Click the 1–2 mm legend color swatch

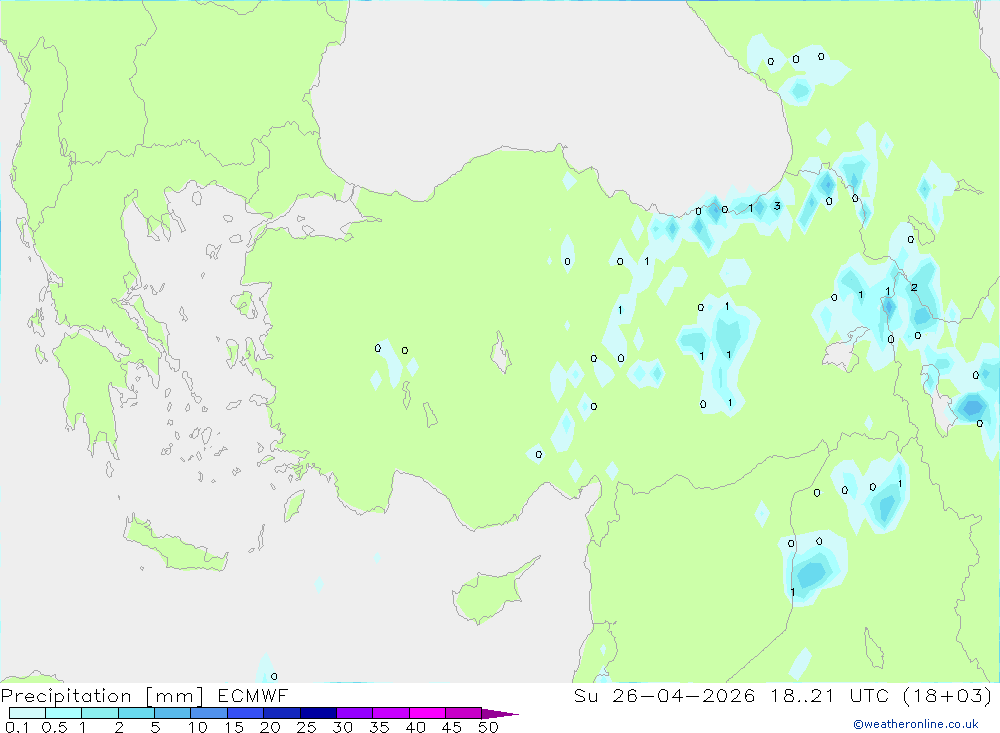[x=99, y=713]
